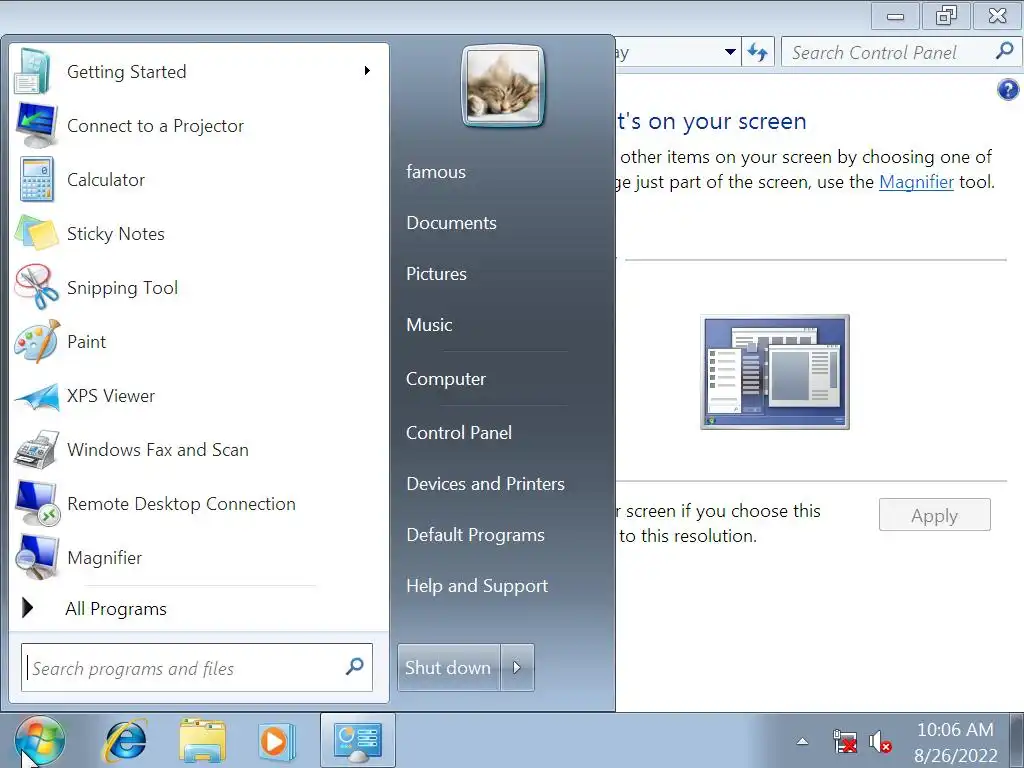Open Paint via its palette icon
1024x768 pixels.
(37, 341)
